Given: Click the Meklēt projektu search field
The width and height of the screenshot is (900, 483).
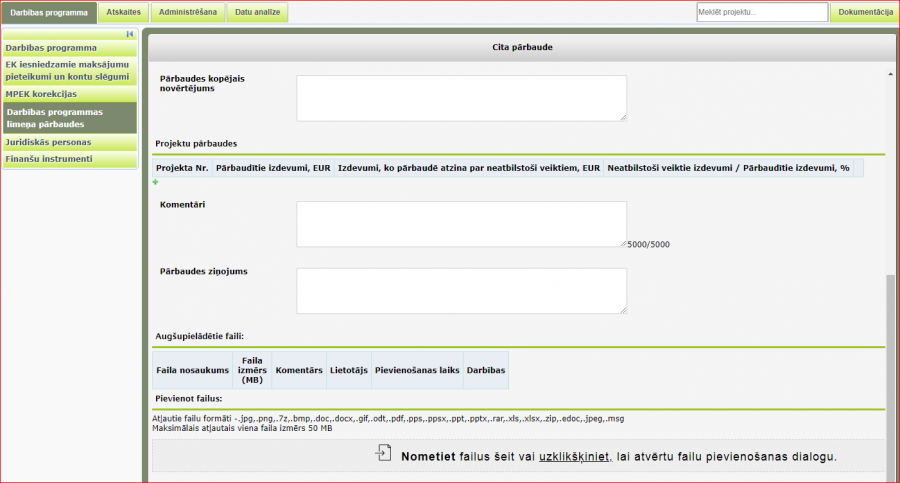Looking at the screenshot, I should click(762, 12).
